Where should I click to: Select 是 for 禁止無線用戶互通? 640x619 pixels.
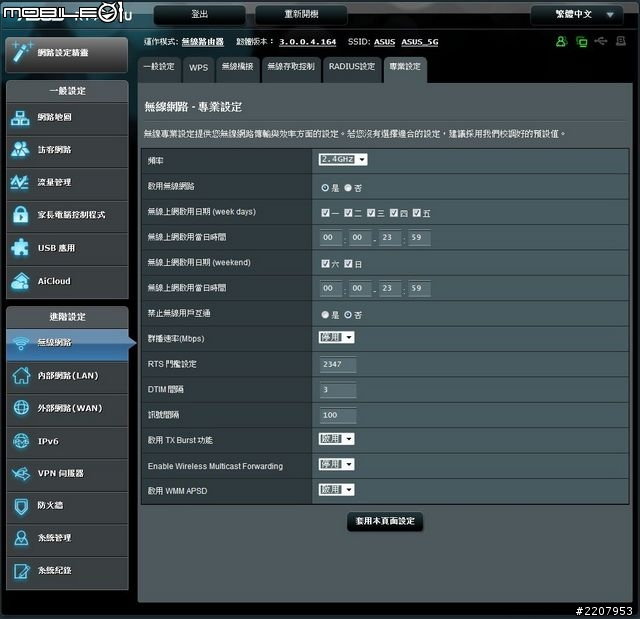325,314
